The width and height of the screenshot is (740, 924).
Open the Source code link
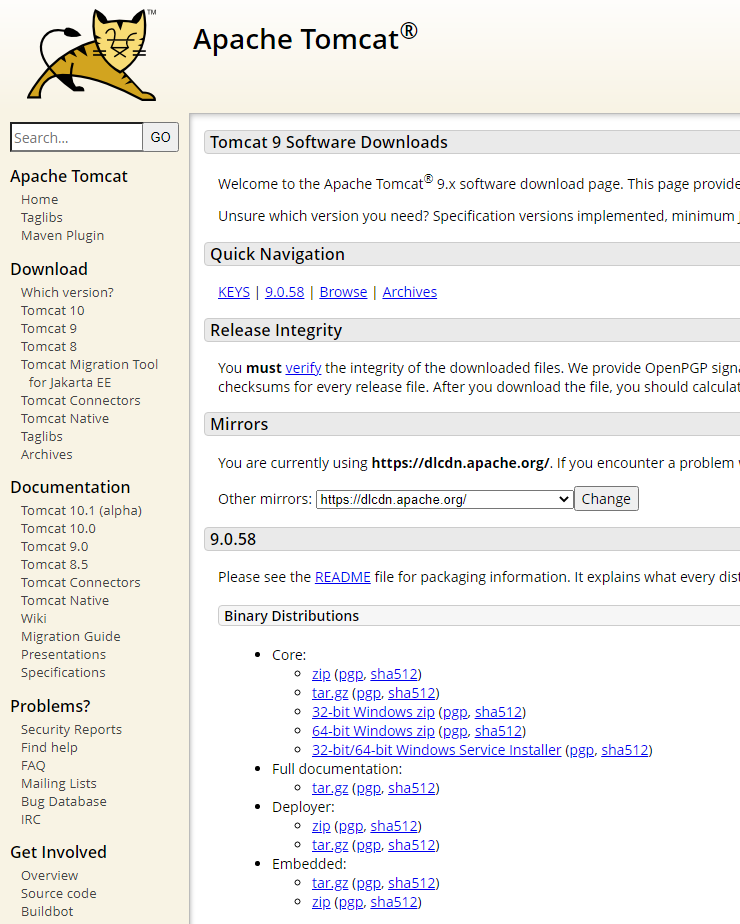(59, 893)
